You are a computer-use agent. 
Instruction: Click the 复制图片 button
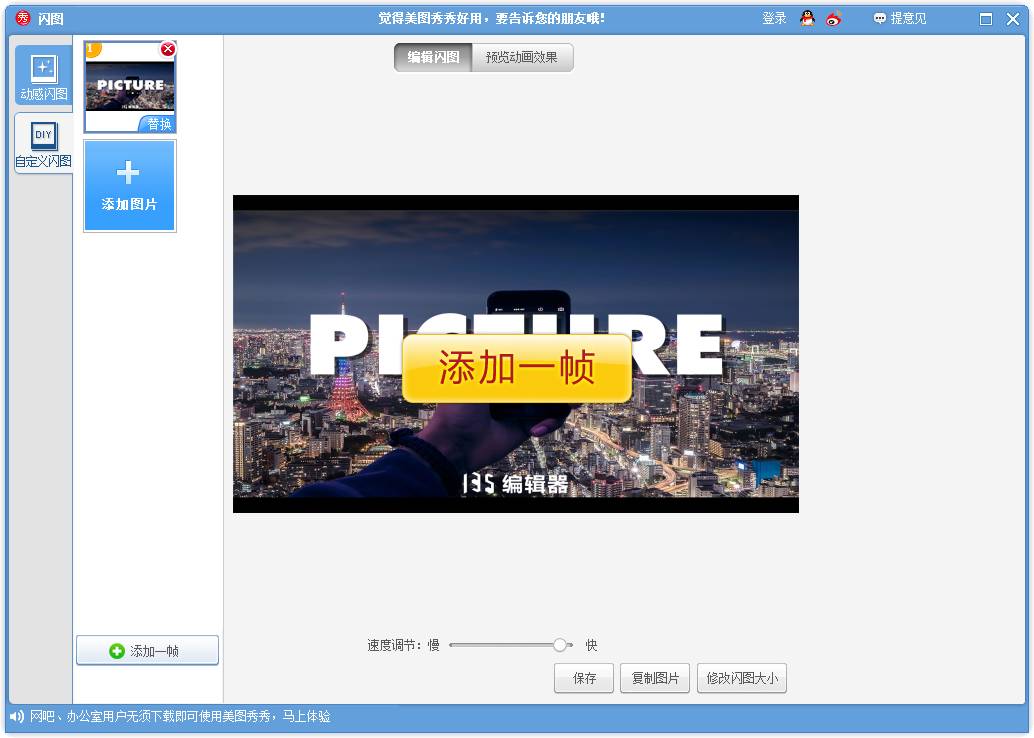tap(655, 678)
